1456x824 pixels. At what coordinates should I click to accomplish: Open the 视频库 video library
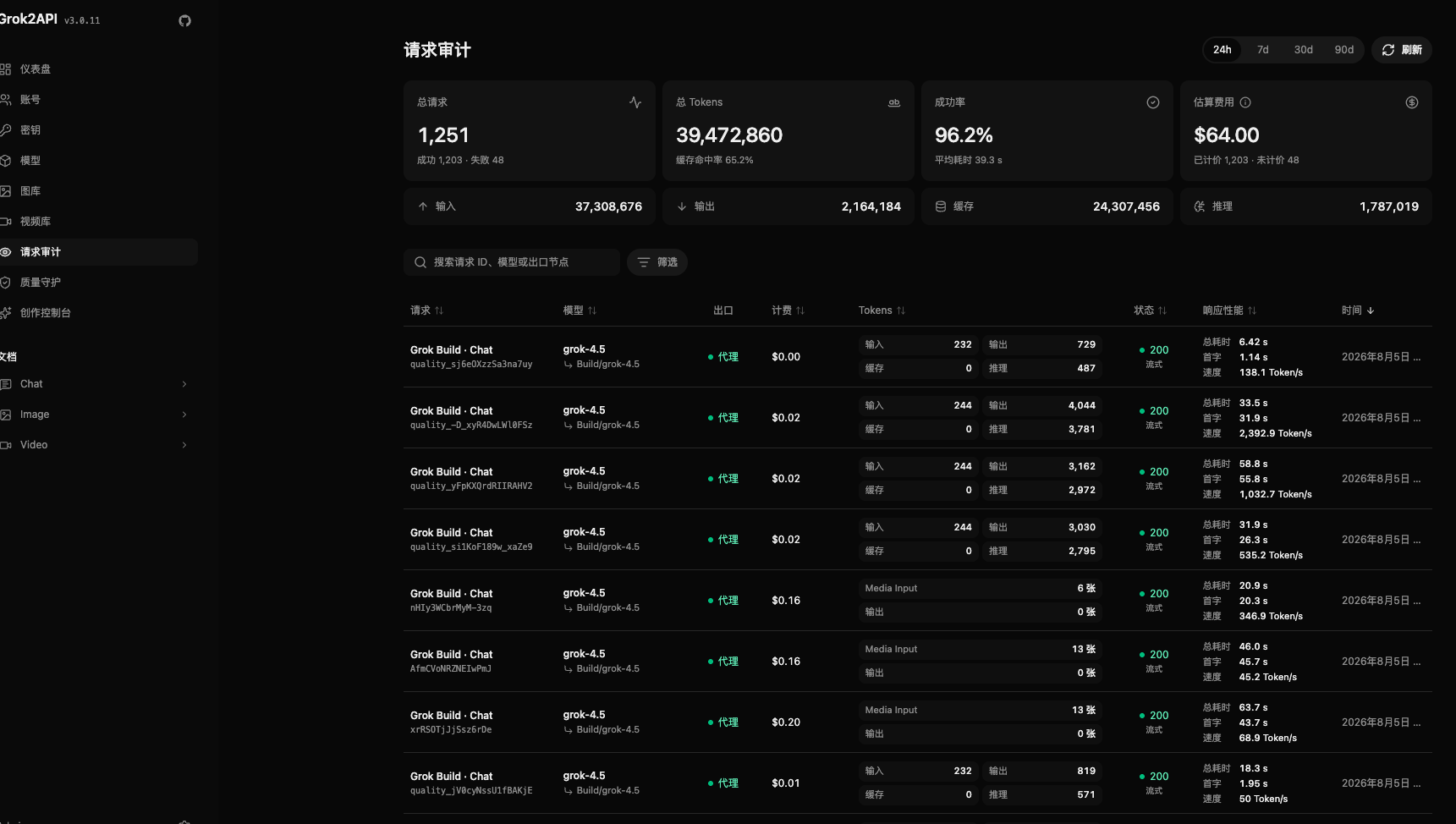coord(98,222)
